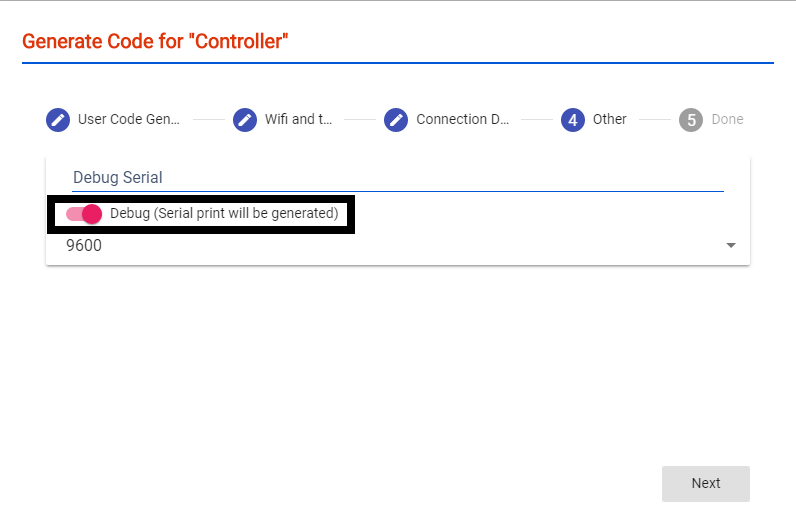Click the step 5 Done circle icon

pos(691,120)
